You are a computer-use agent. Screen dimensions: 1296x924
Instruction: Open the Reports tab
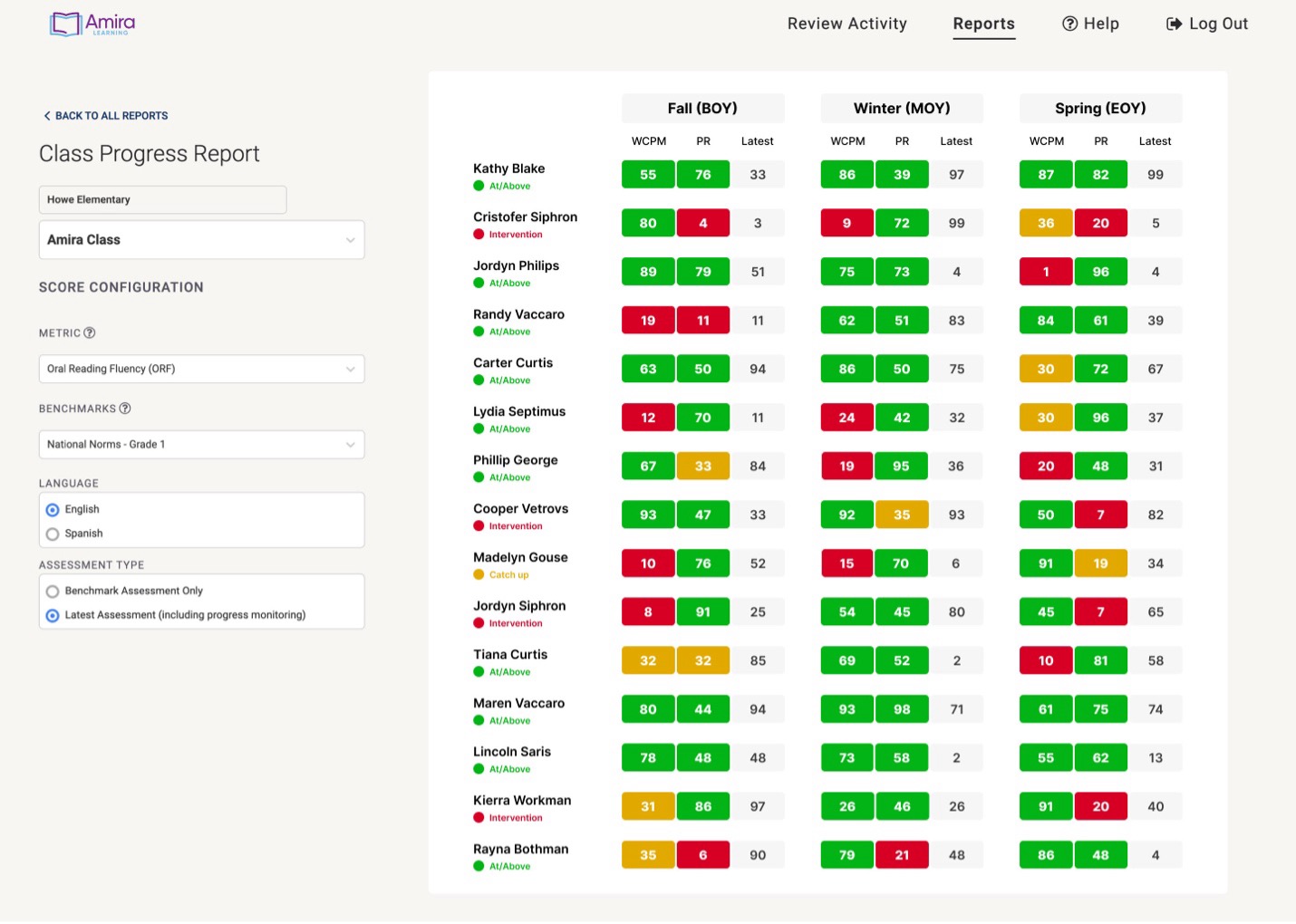pyautogui.click(x=984, y=24)
